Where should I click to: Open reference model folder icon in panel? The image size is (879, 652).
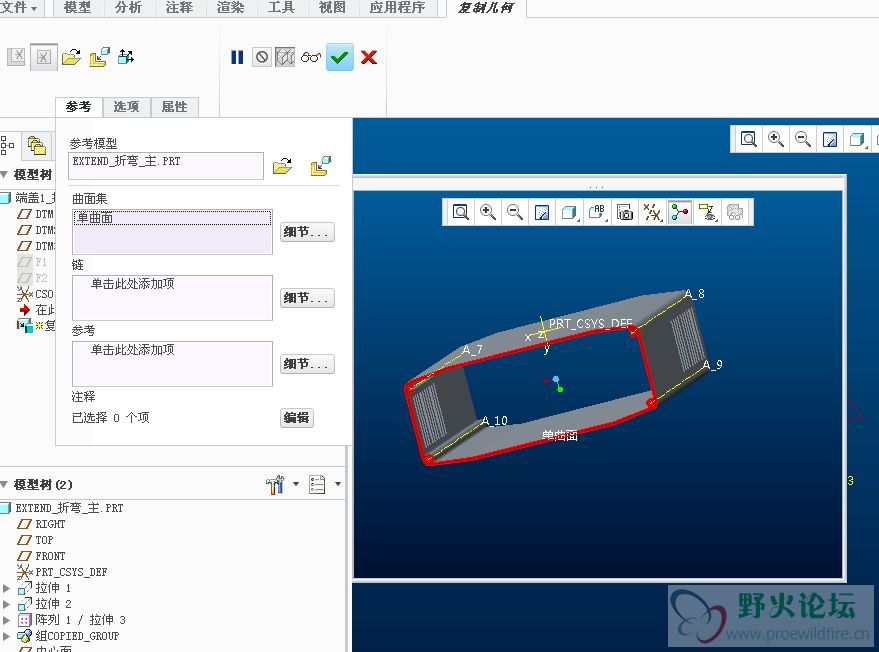(x=283, y=166)
